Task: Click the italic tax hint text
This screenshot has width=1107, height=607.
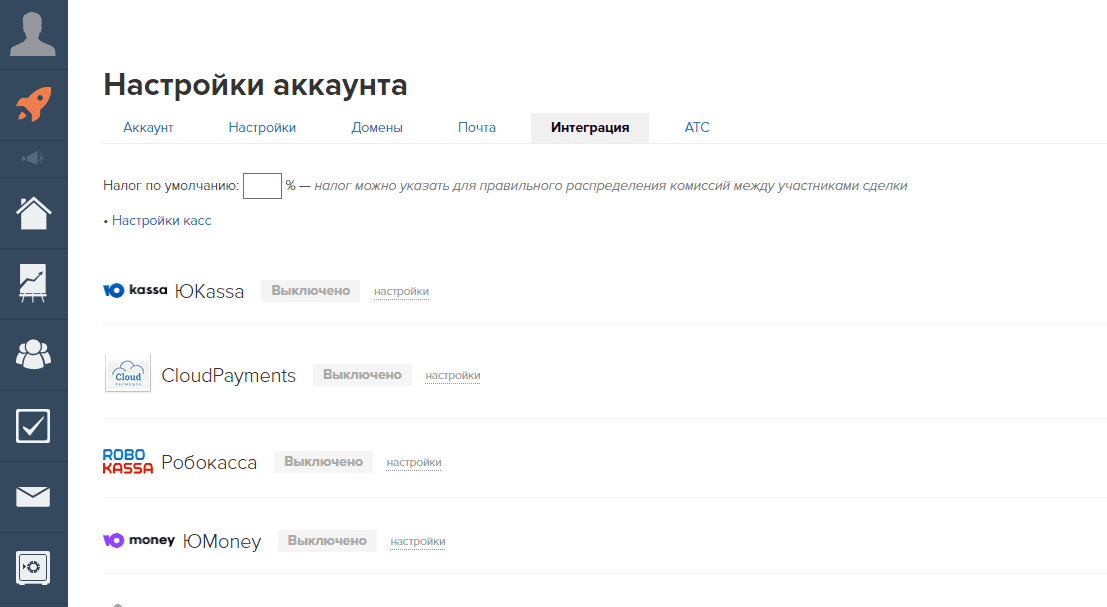Action: click(x=611, y=186)
